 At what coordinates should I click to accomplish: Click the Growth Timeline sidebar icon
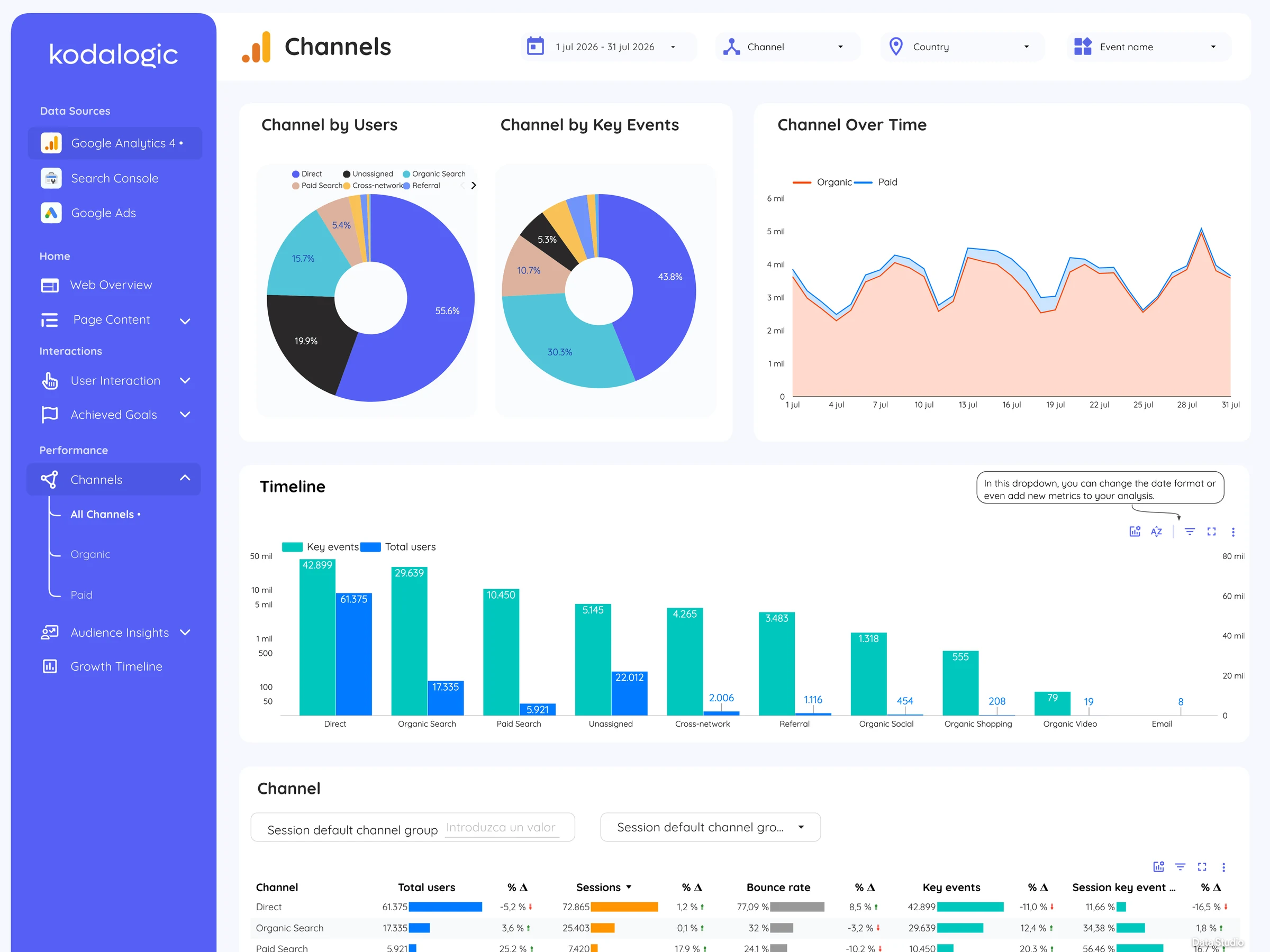tap(50, 666)
